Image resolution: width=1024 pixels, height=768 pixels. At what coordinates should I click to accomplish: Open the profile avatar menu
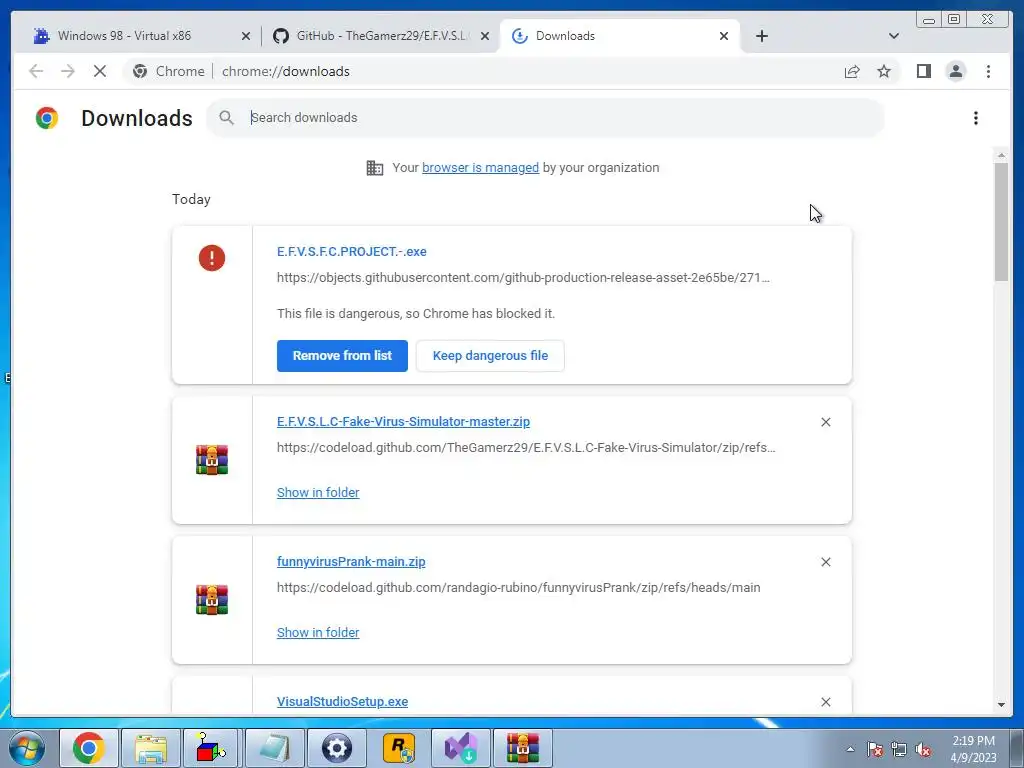[955, 71]
